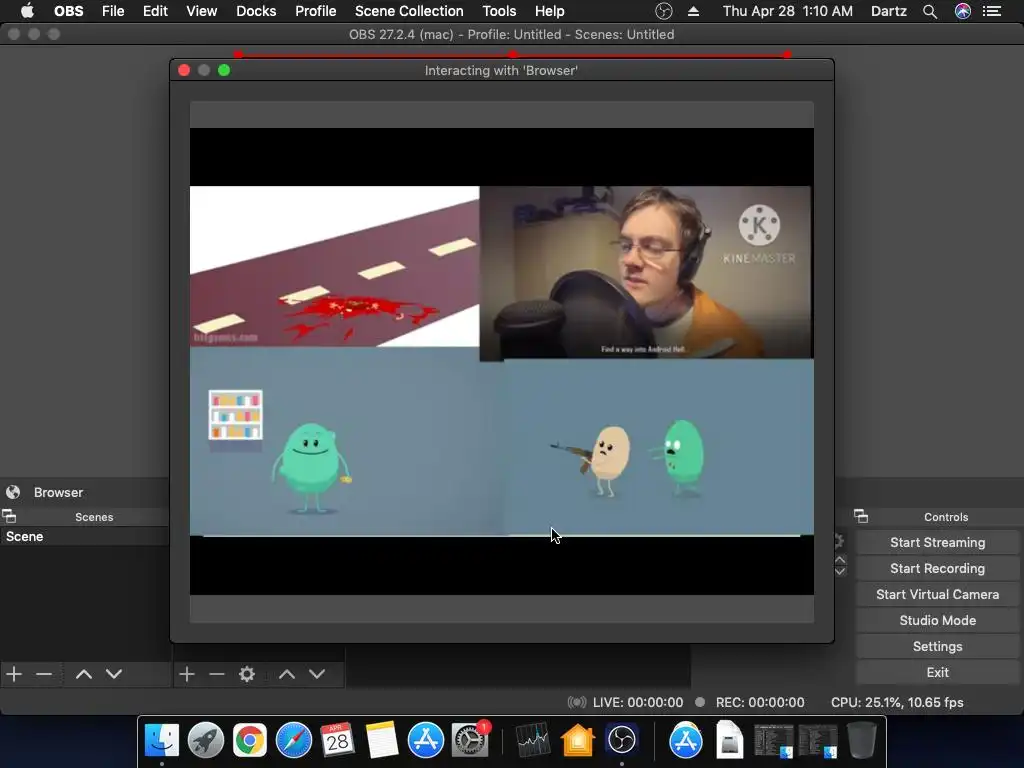Open the Docks menu
The height and width of the screenshot is (768, 1024).
point(256,11)
